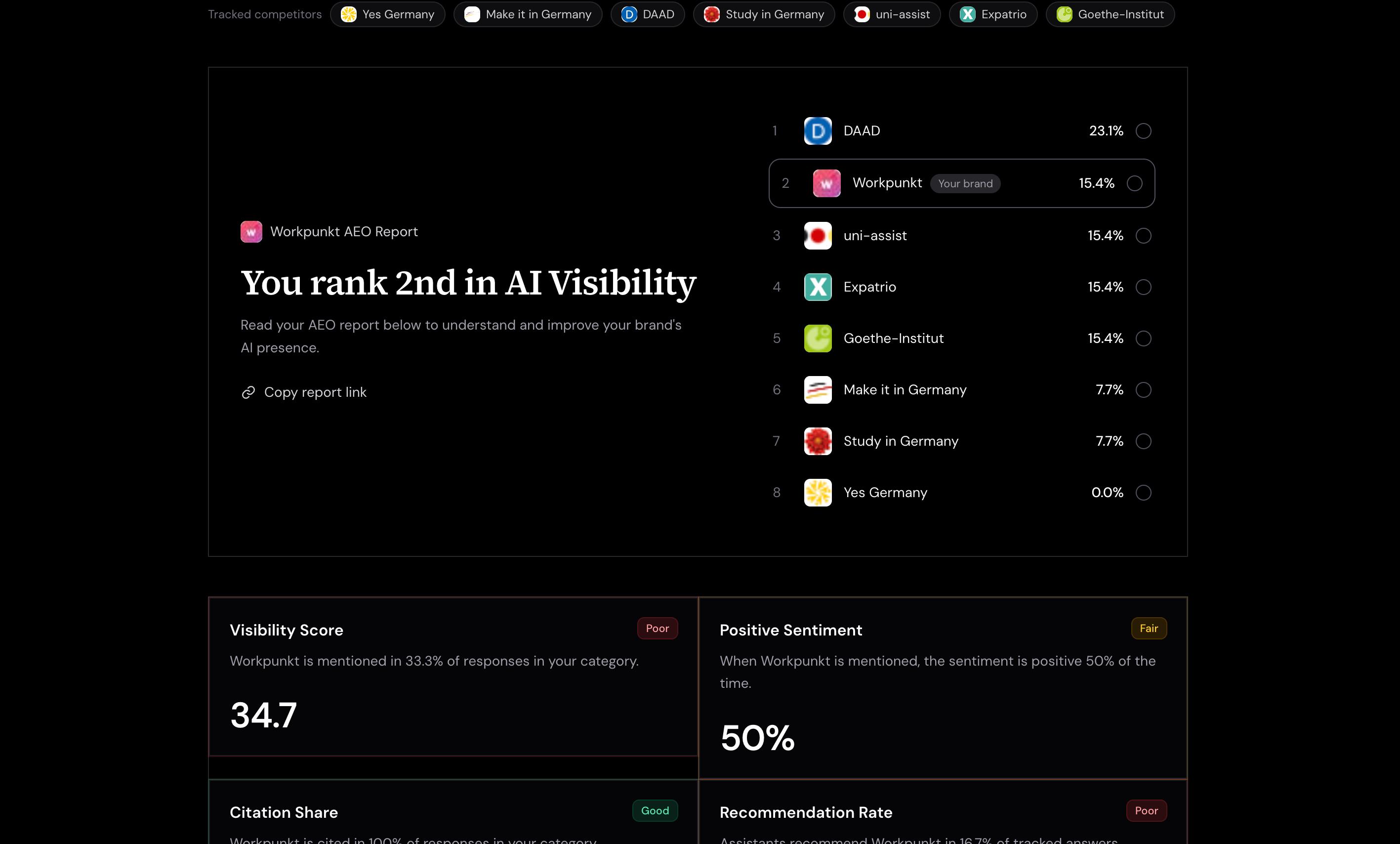Select the radio circle for DAAD 23.1%
The width and height of the screenshot is (1400, 844).
[x=1143, y=131]
